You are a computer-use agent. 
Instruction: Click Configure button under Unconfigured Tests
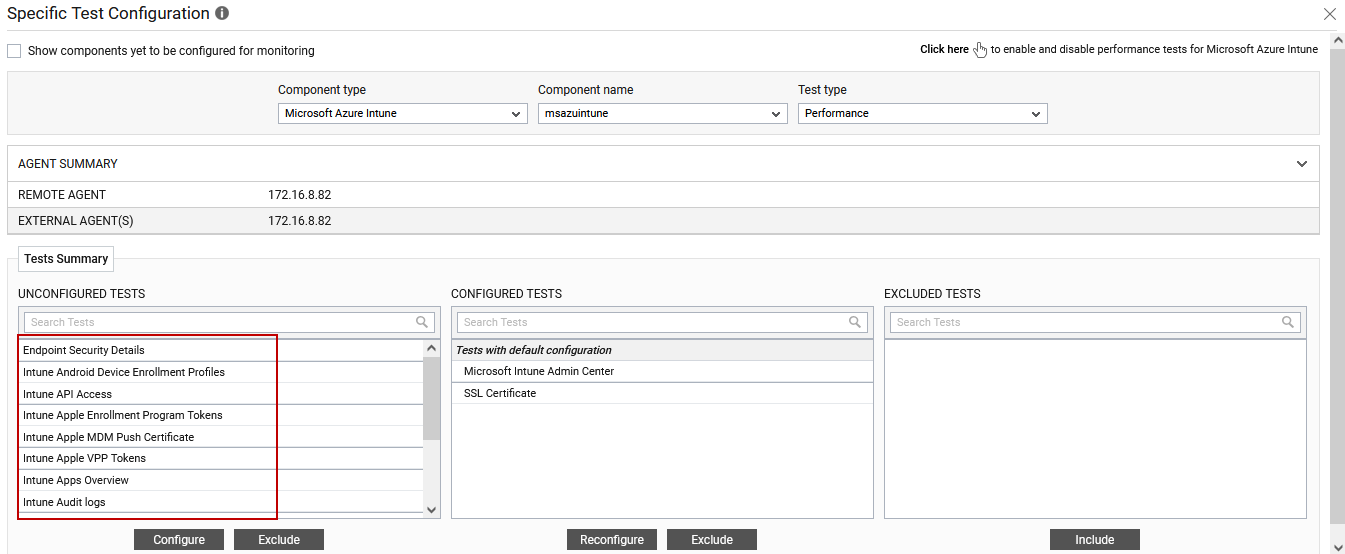click(x=179, y=540)
